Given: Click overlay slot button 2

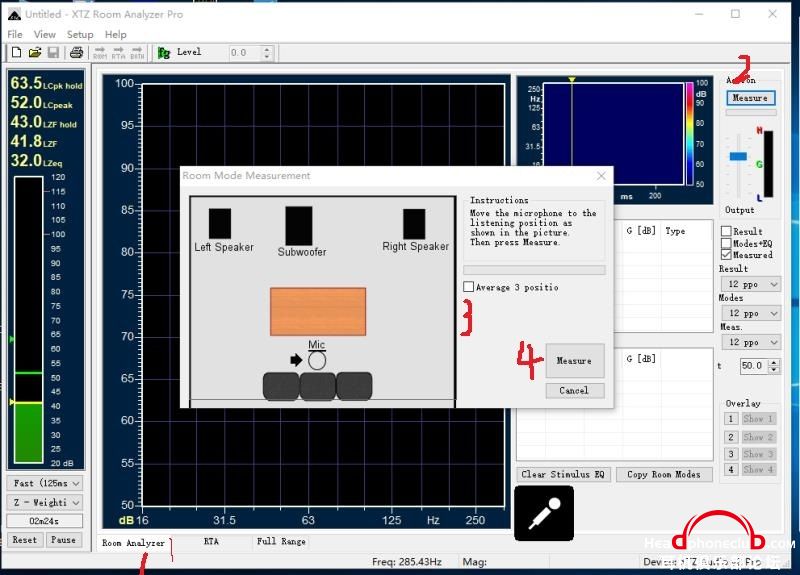Looking at the screenshot, I should coord(731,437).
